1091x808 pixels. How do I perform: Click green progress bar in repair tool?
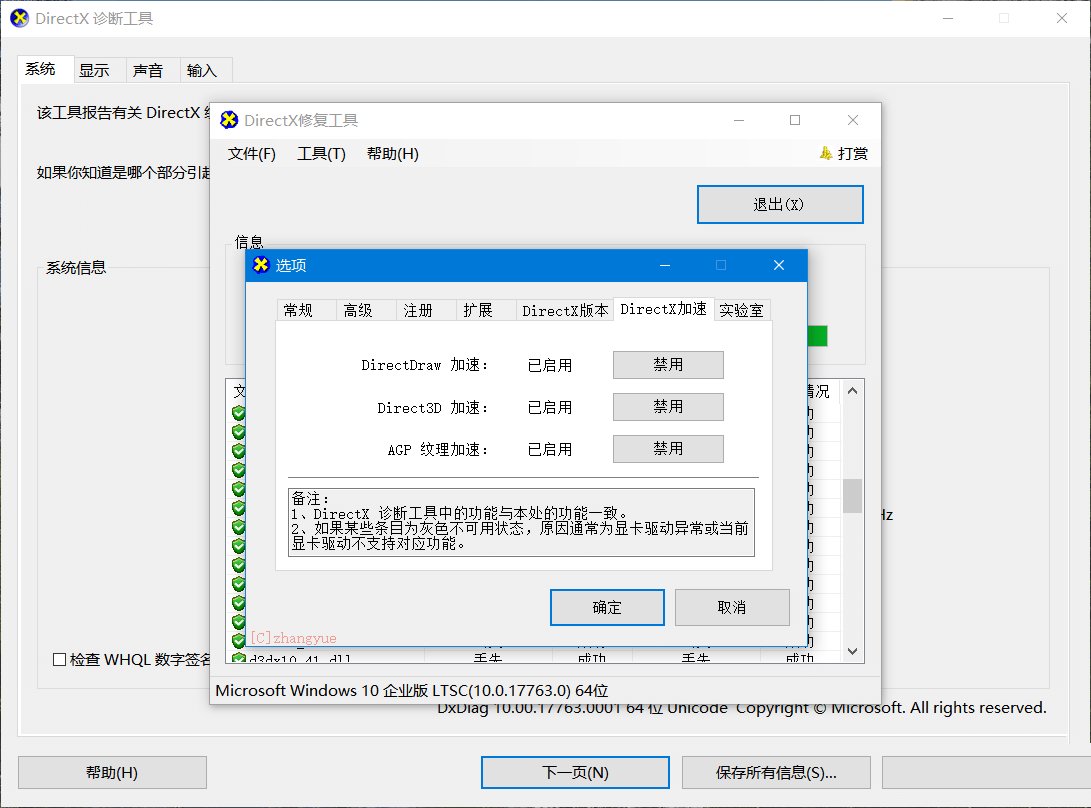818,336
